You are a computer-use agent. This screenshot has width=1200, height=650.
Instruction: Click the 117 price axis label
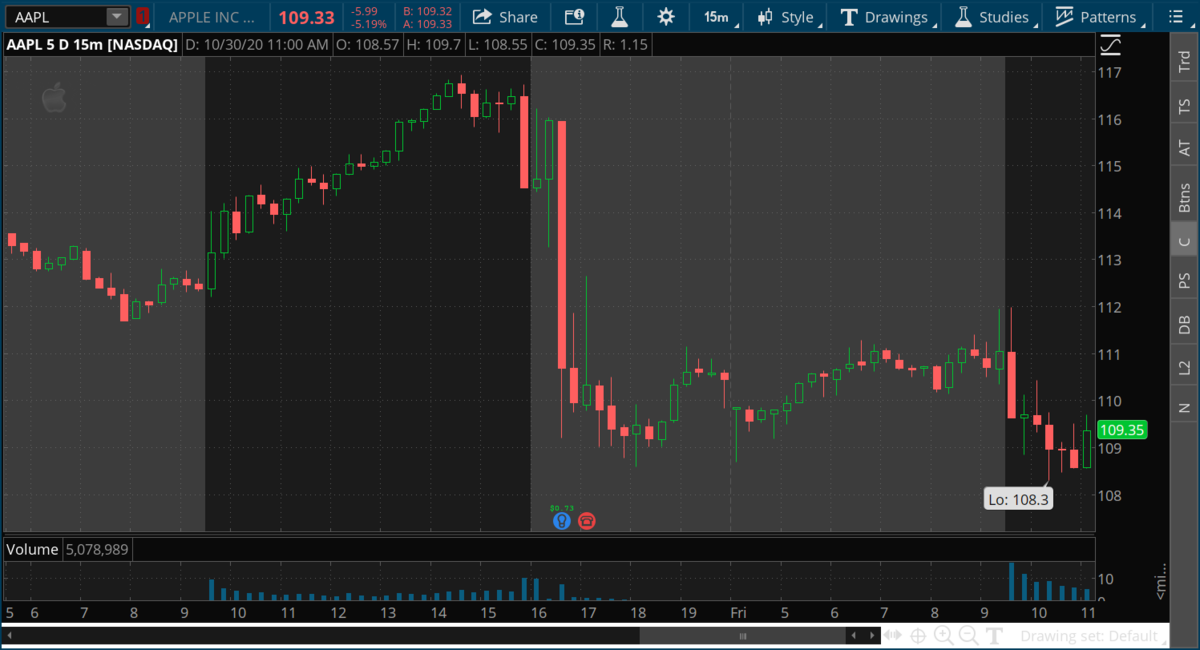tap(1109, 72)
